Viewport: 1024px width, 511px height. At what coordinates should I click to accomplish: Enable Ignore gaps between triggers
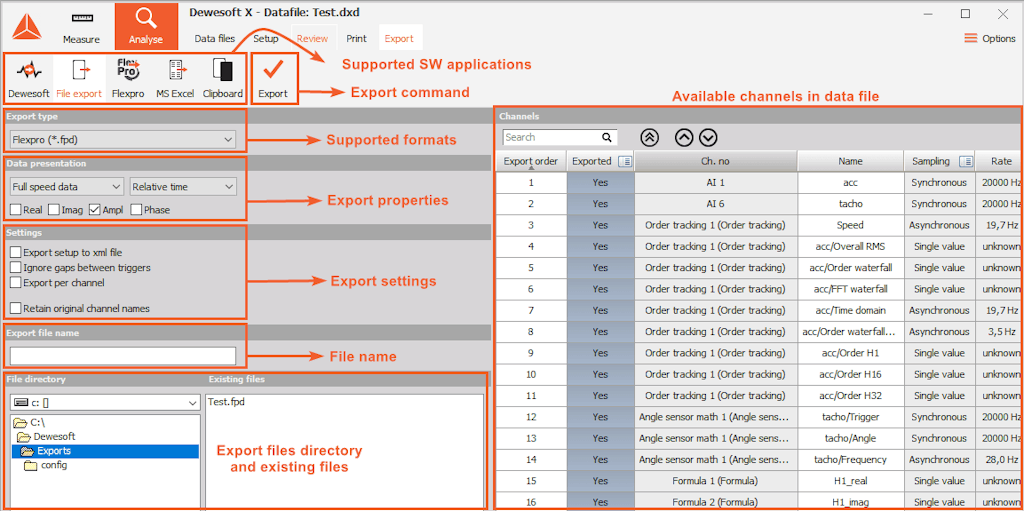(16, 267)
